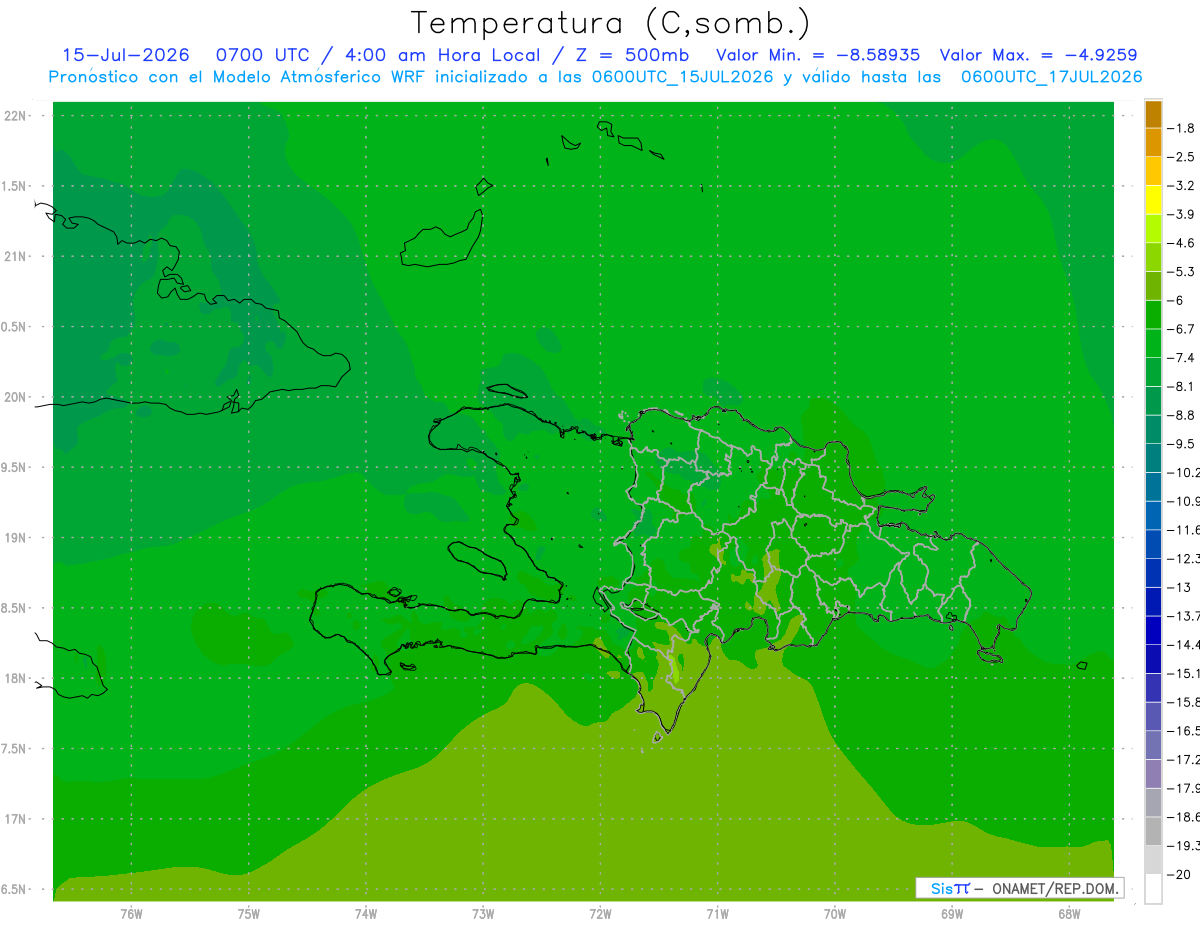Click the '22N' latitude label
Screen dimensions: 1200x927
(15, 116)
